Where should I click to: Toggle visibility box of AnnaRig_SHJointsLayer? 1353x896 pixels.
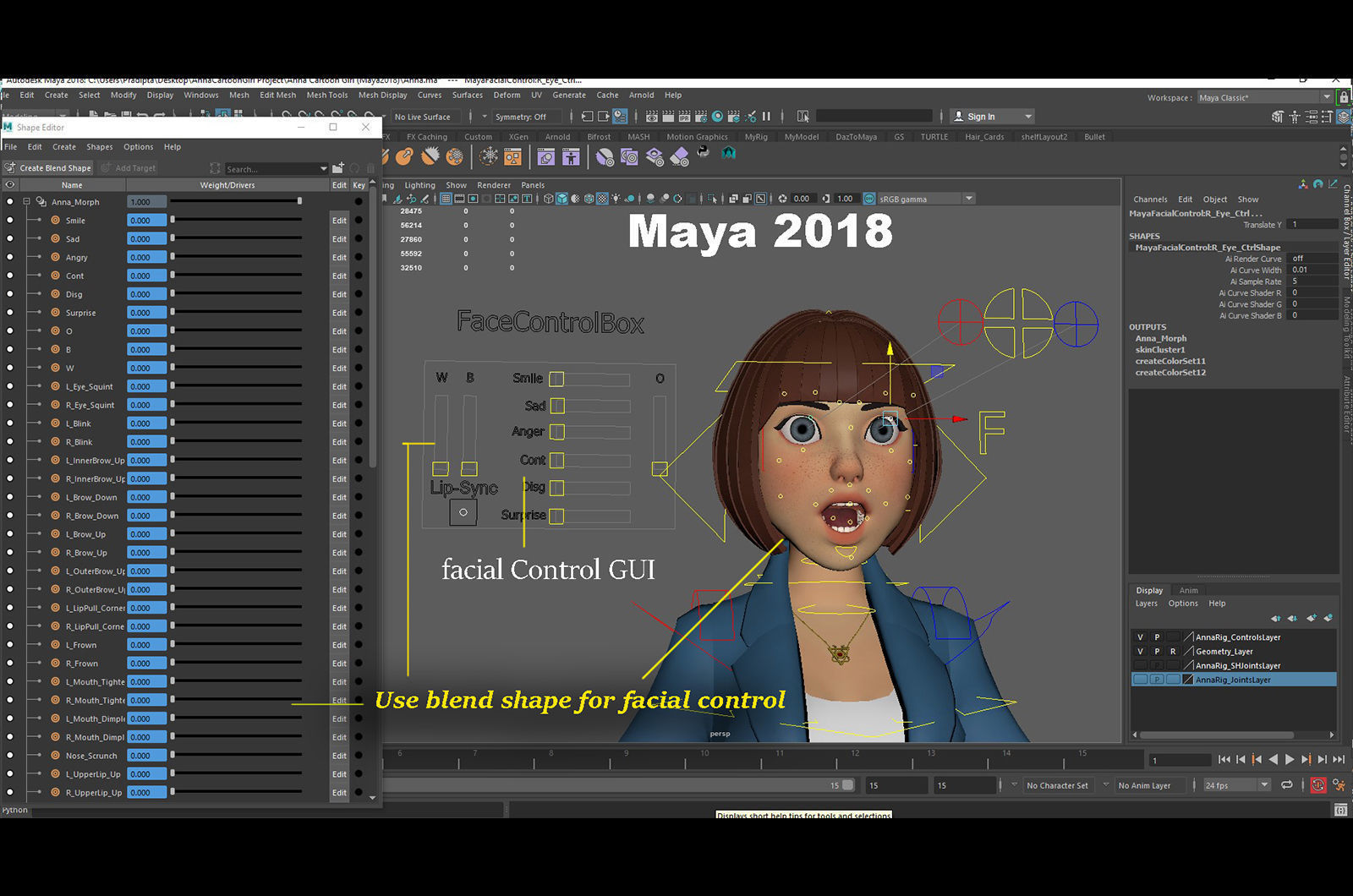[x=1140, y=666]
